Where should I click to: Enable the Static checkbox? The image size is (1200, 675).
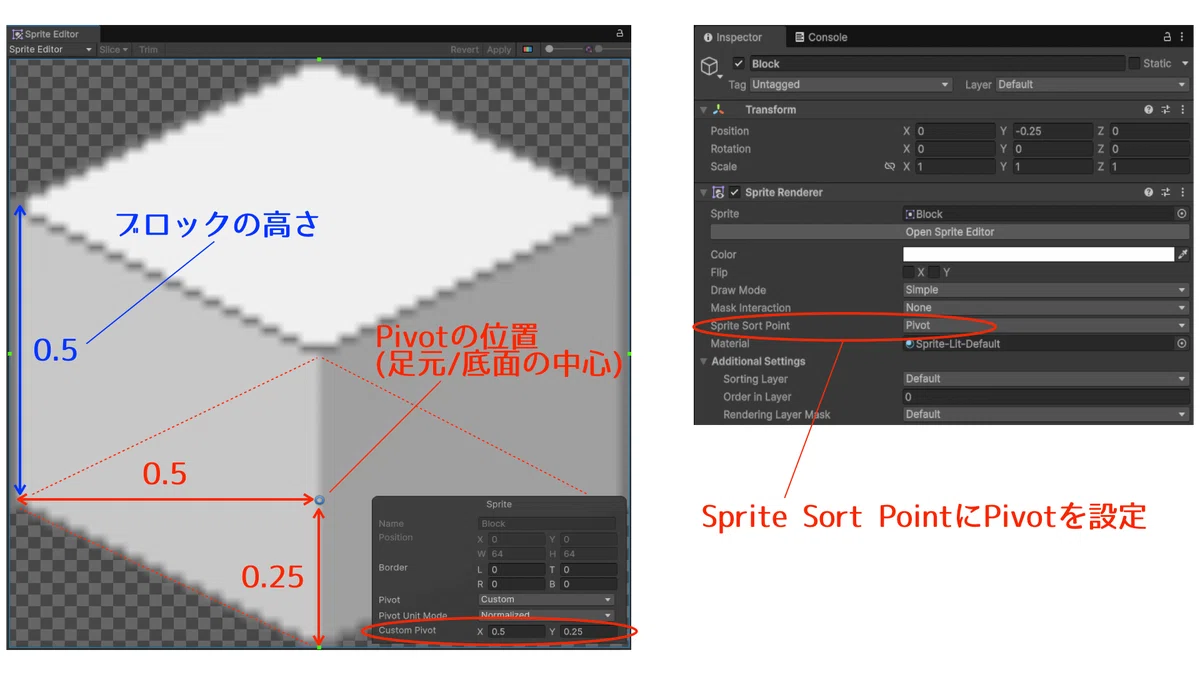pos(1134,64)
